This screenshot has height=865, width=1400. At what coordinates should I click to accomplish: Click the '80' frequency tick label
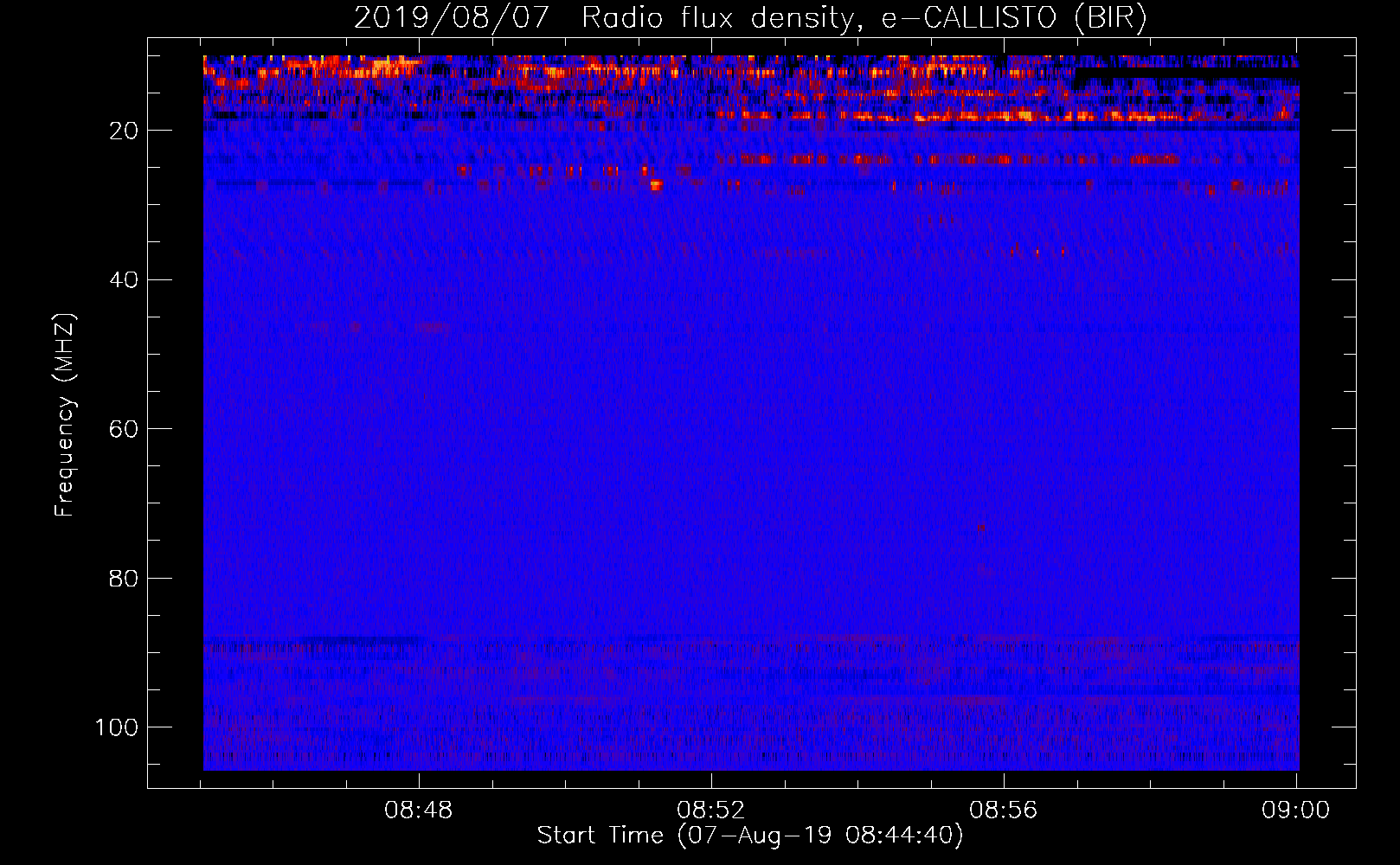point(125,578)
